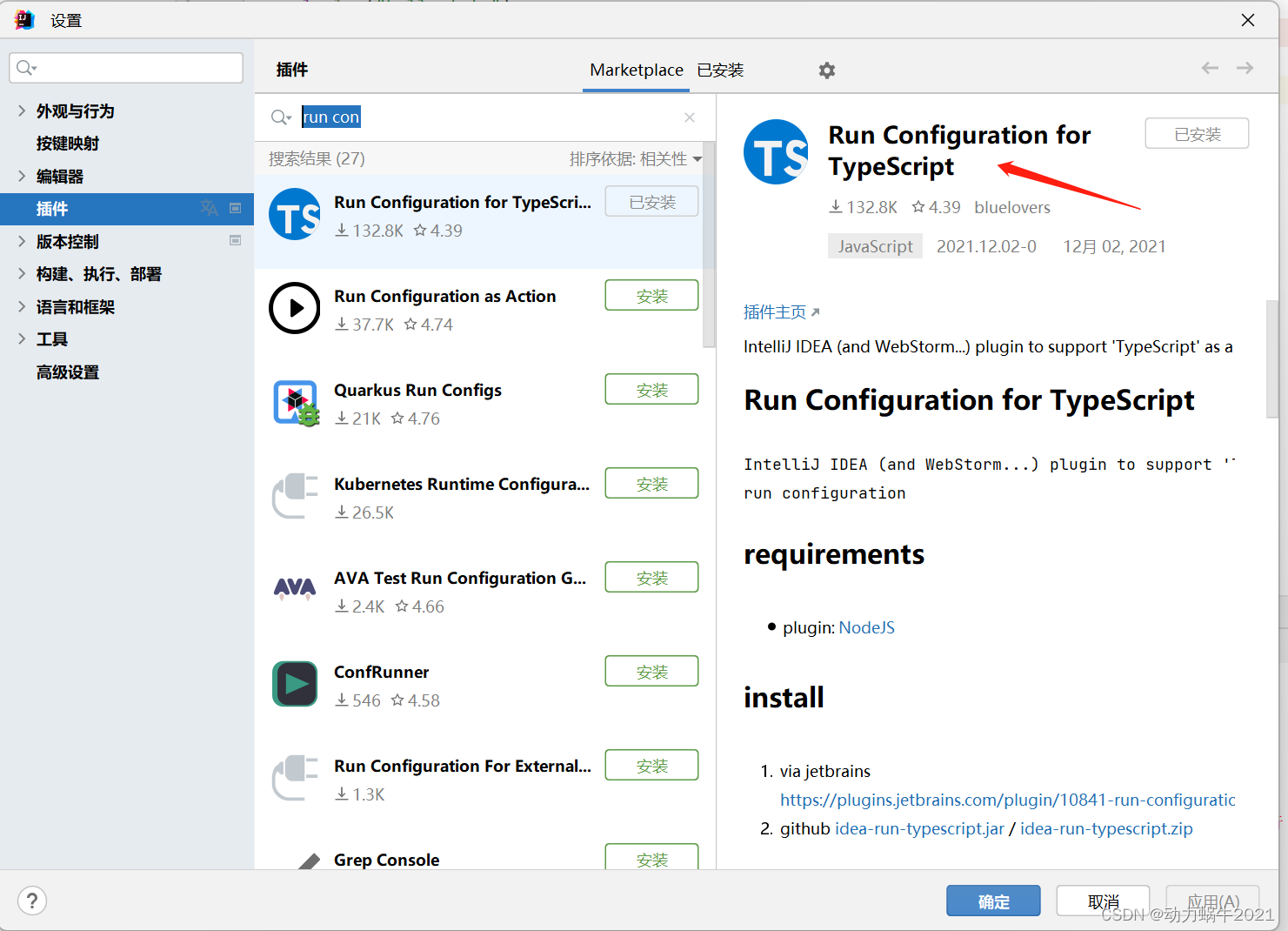The image size is (1288, 931).
Task: Clear the plugin search text with the X
Action: click(x=690, y=117)
